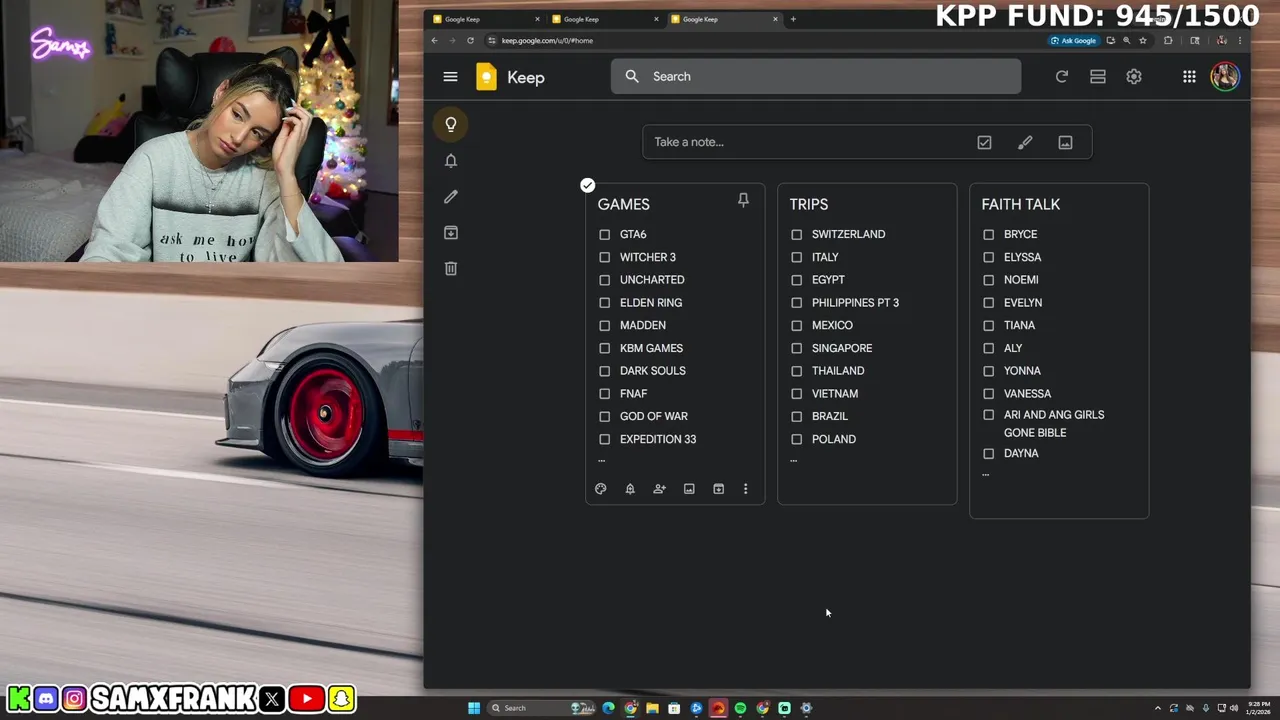This screenshot has width=1280, height=720.
Task: Click GOD OF WAR list item
Action: 653,417
